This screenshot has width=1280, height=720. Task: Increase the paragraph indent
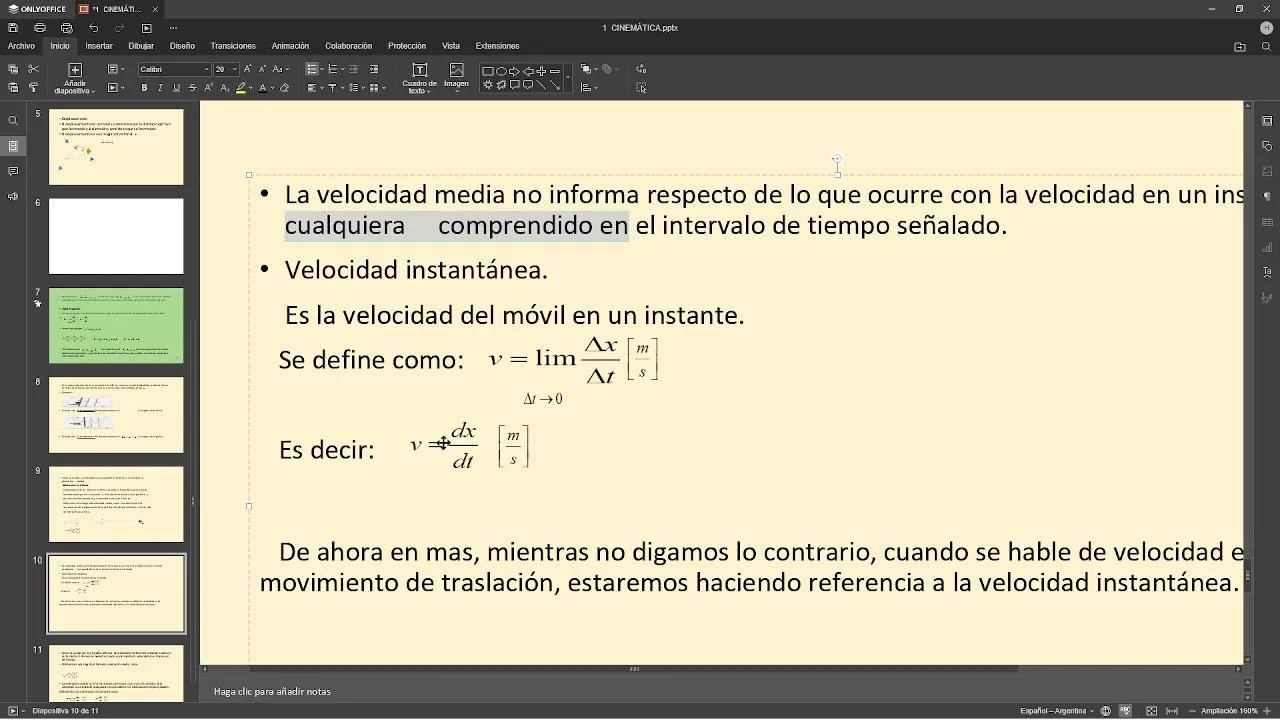[374, 69]
